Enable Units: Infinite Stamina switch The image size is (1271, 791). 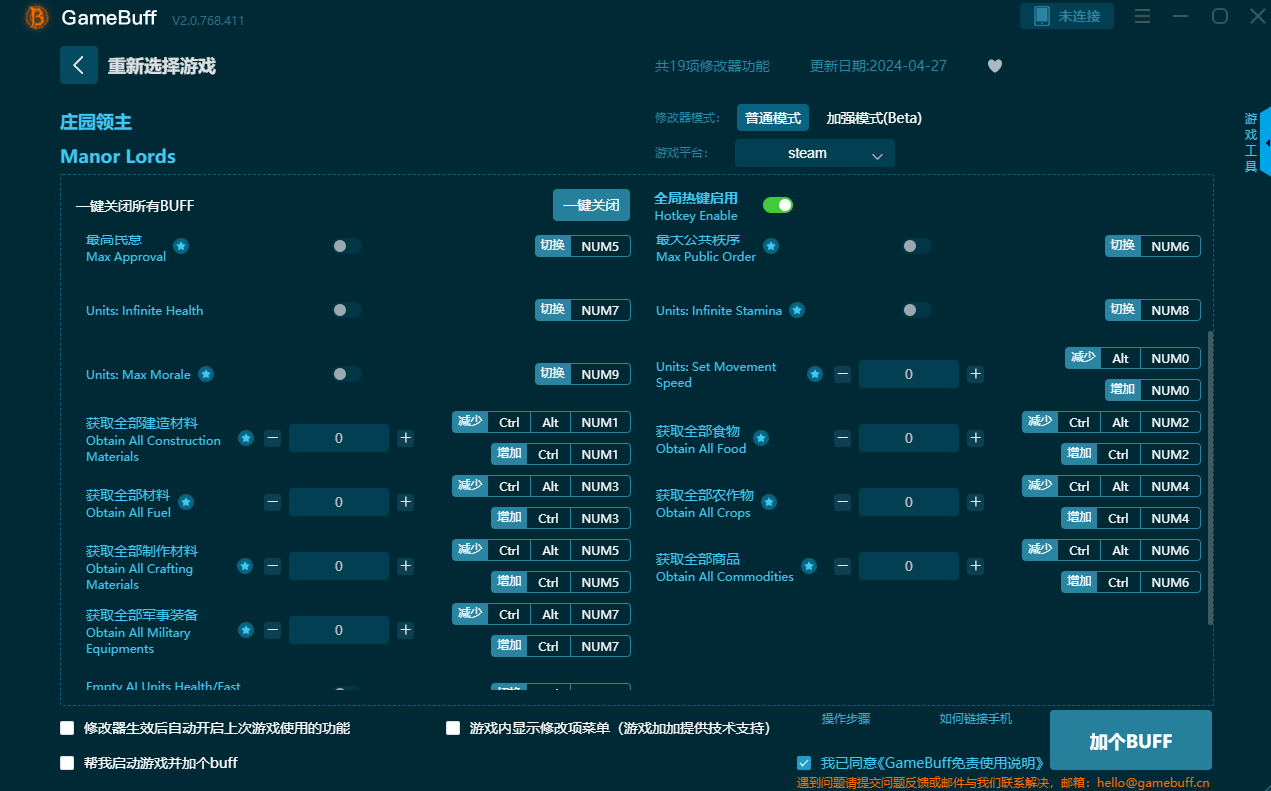click(x=917, y=310)
